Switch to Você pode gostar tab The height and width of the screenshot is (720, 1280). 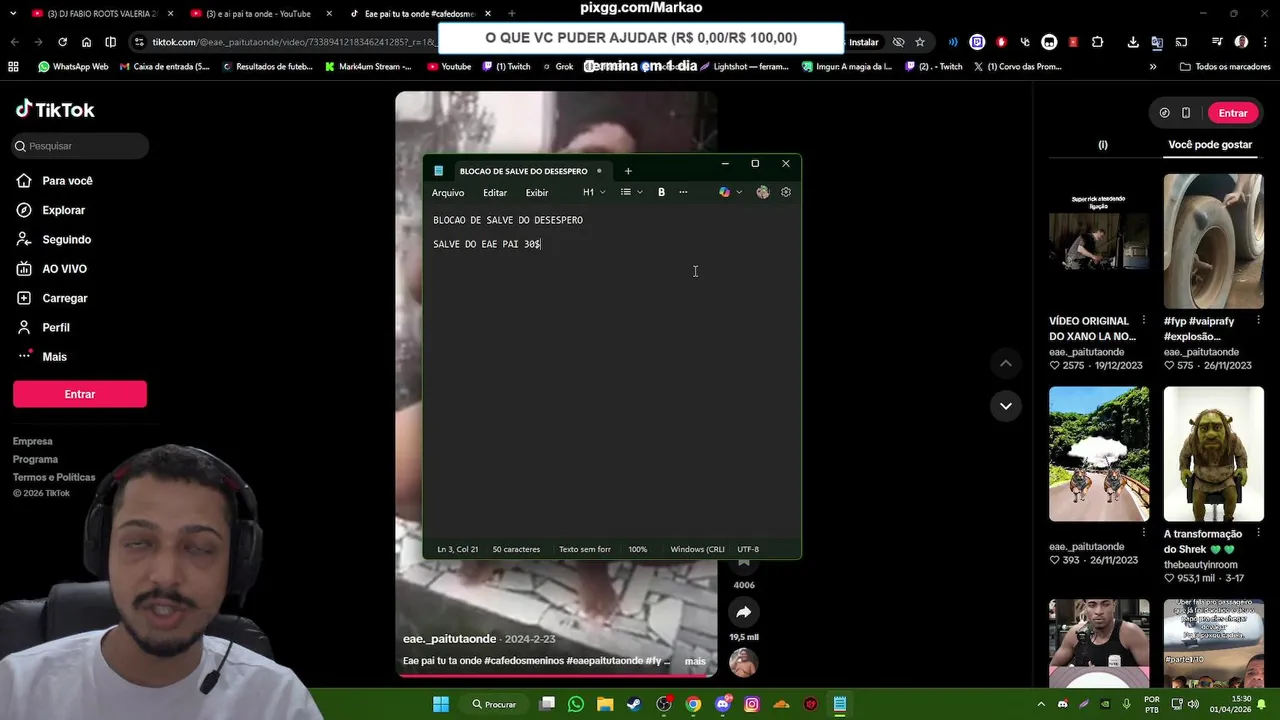click(x=1210, y=145)
